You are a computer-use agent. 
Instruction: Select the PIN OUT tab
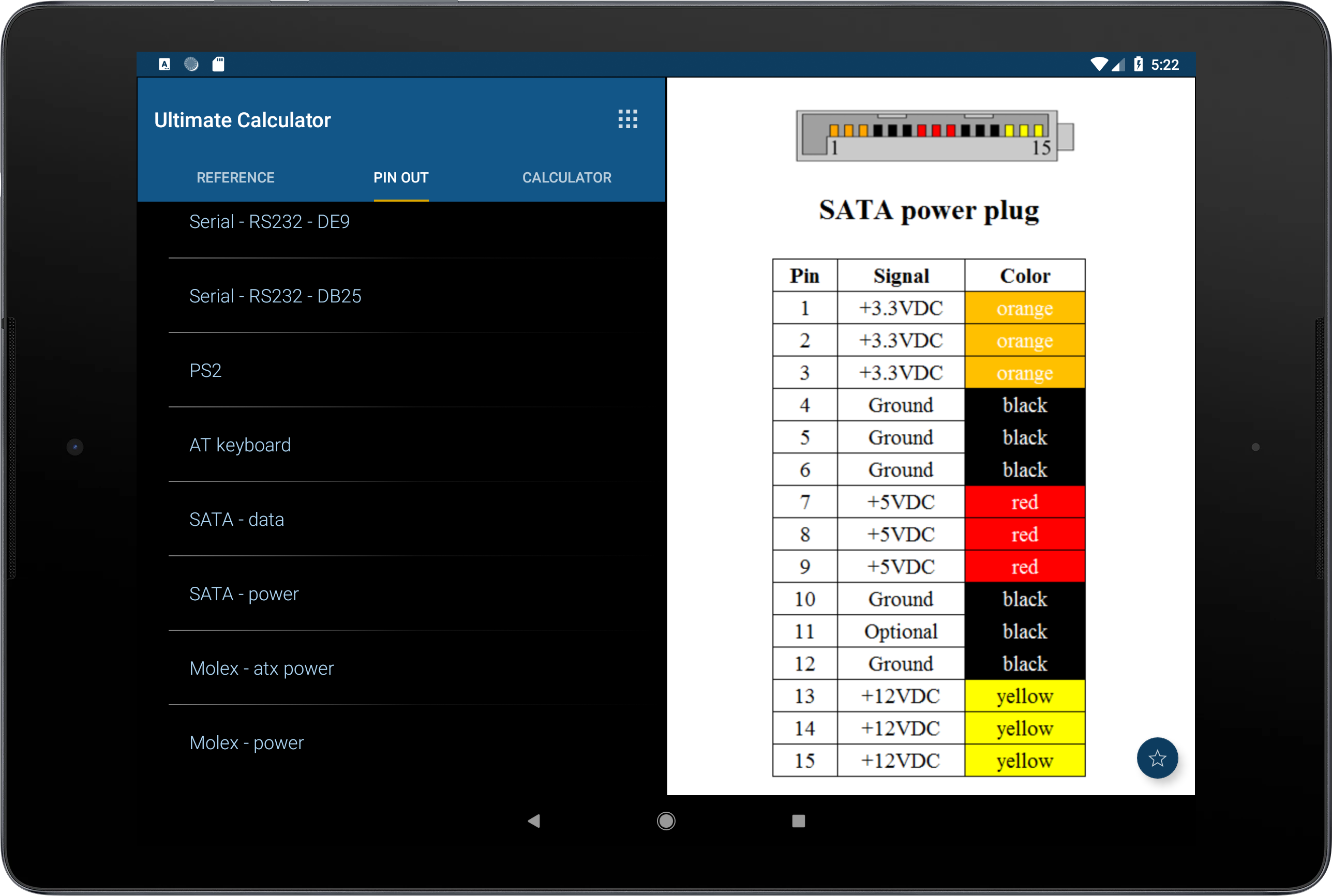[x=401, y=178]
